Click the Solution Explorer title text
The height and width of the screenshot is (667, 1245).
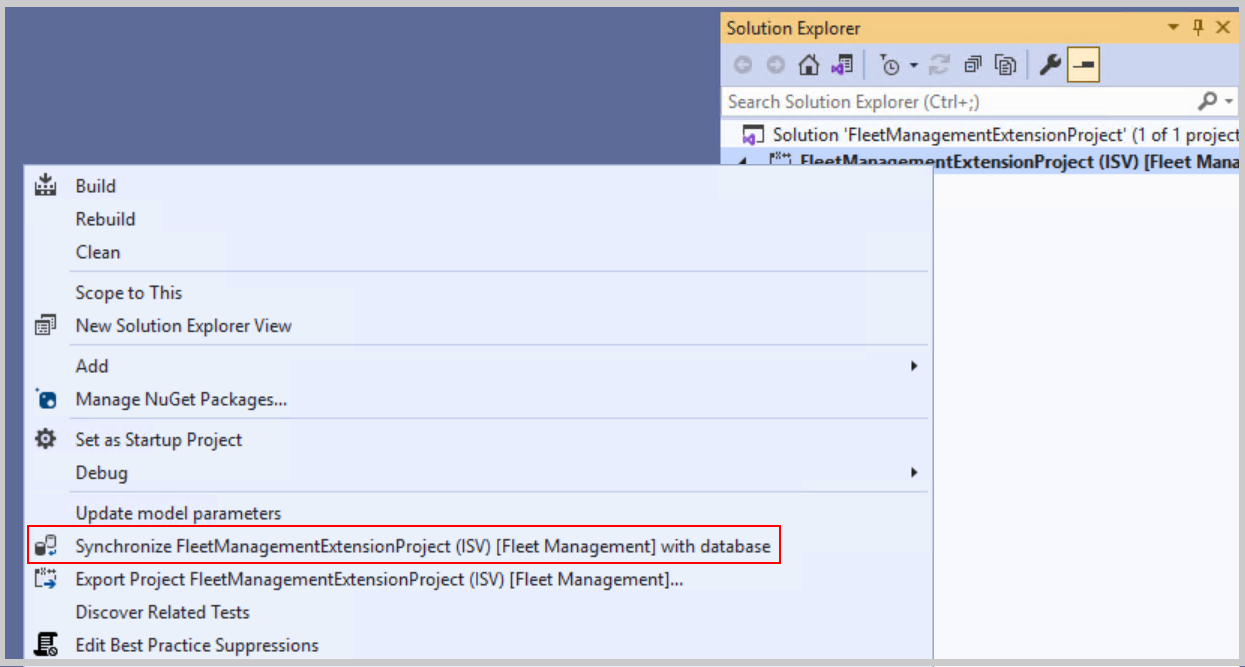[793, 29]
